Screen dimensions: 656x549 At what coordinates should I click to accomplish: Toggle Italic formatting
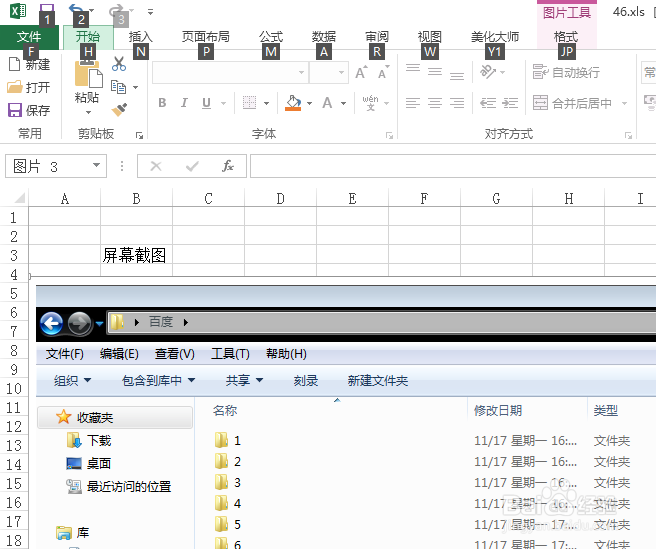click(x=184, y=103)
